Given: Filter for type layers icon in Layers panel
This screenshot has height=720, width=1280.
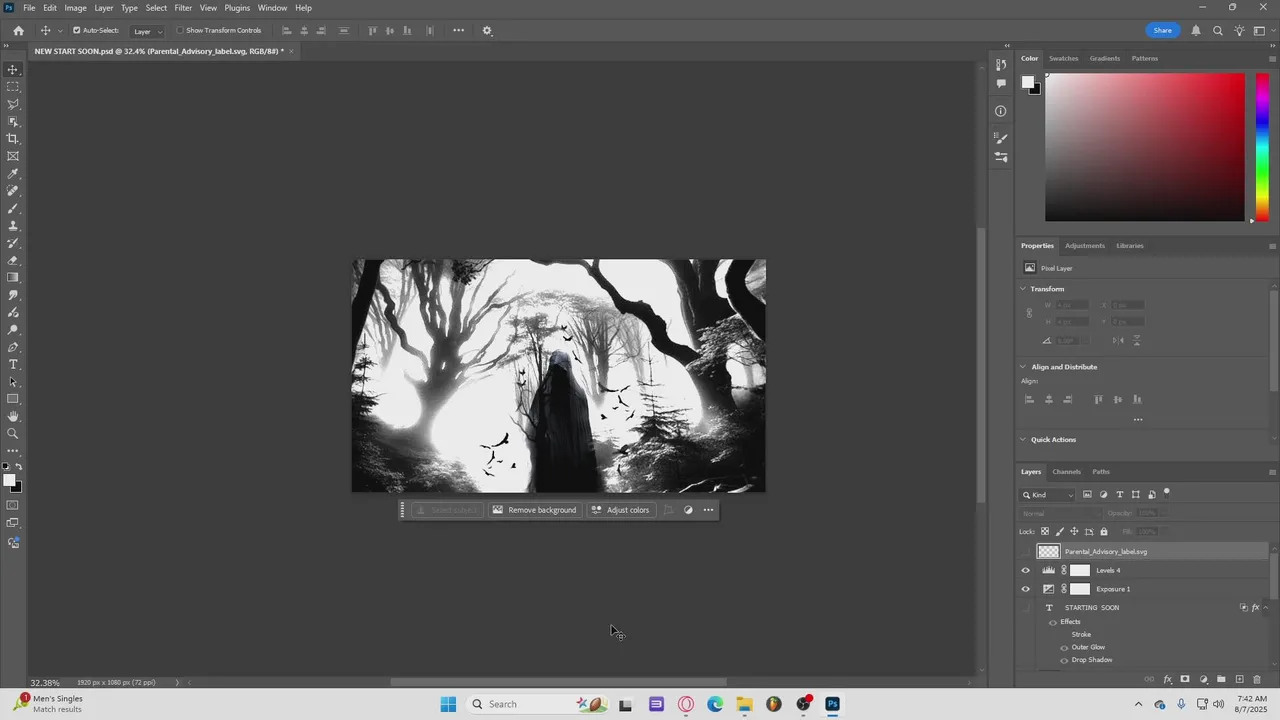Looking at the screenshot, I should [x=1120, y=494].
